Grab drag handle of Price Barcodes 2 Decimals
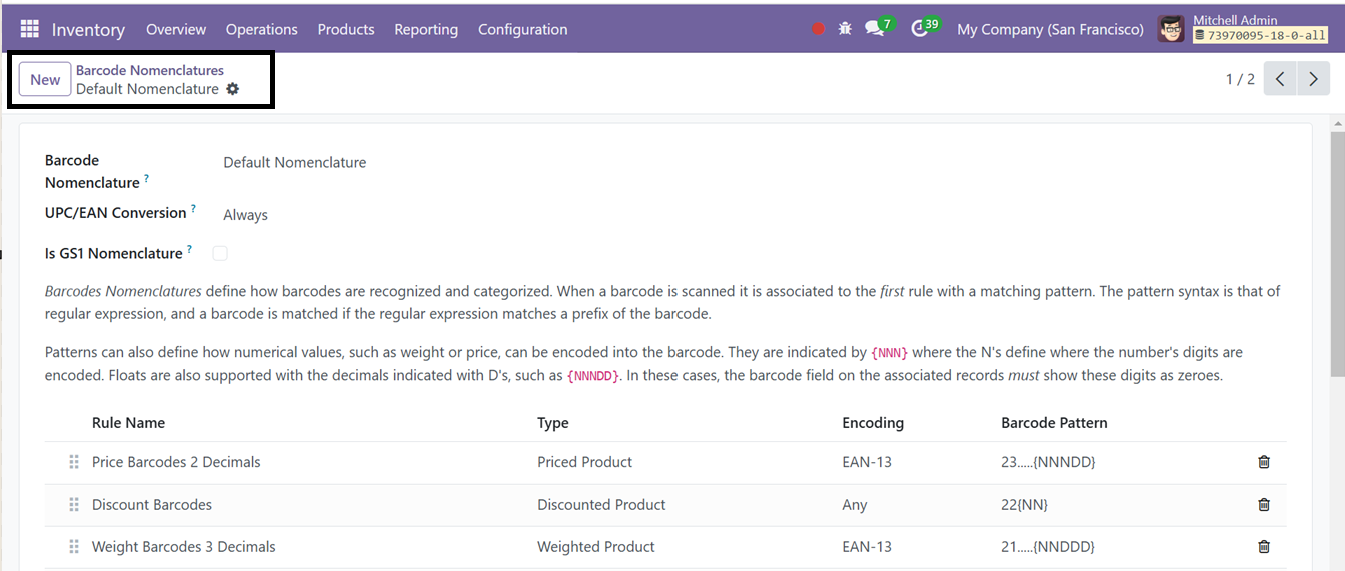The image size is (1345, 571). [x=73, y=462]
